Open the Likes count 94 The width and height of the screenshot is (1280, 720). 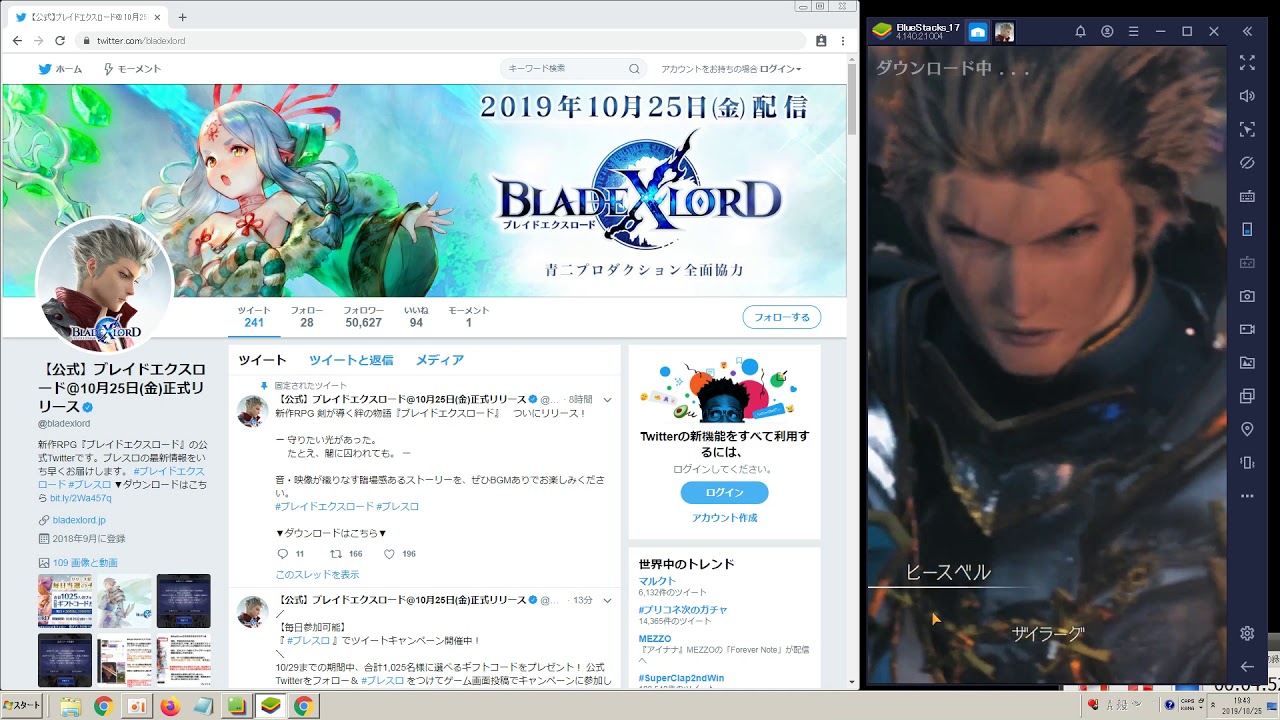pyautogui.click(x=416, y=317)
